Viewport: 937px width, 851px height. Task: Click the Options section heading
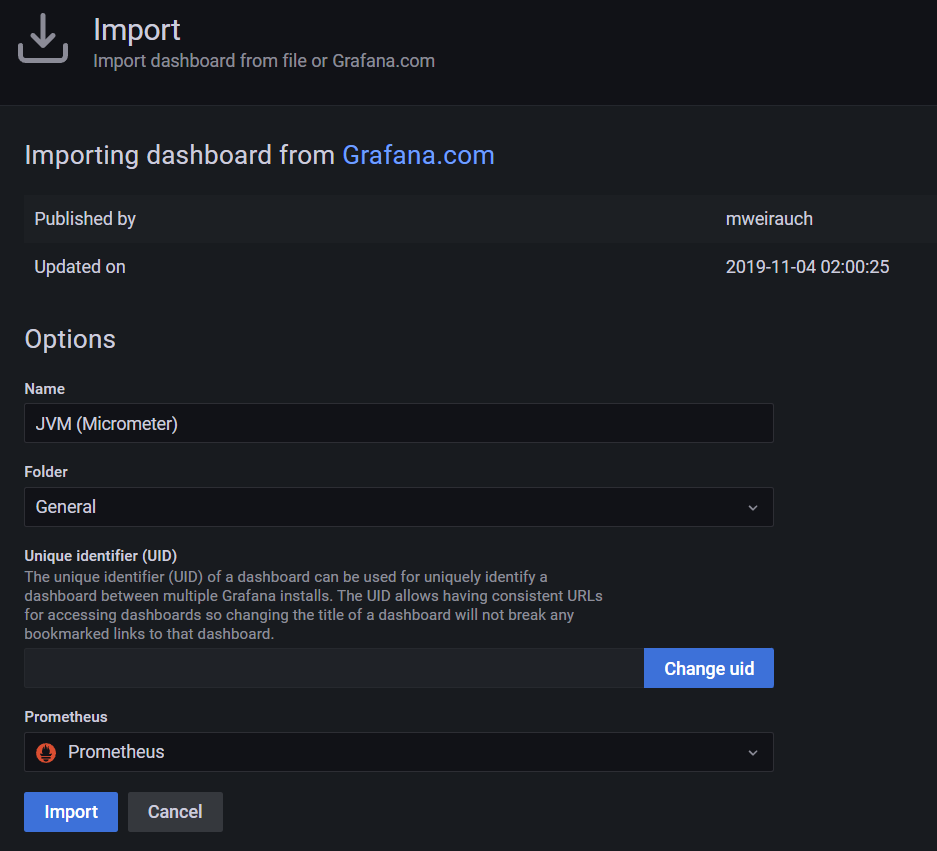[70, 339]
